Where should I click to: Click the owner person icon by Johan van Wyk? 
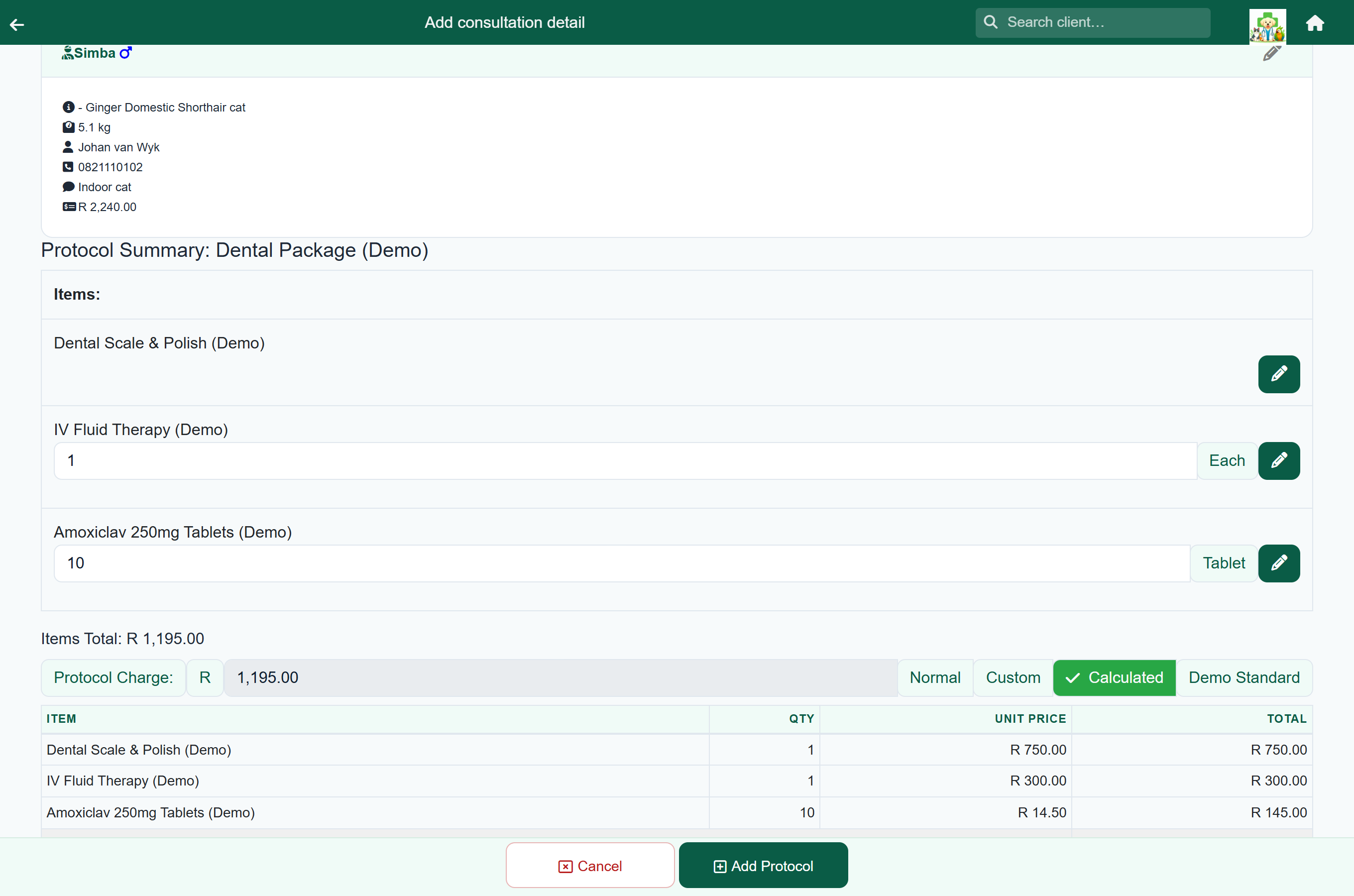68,147
